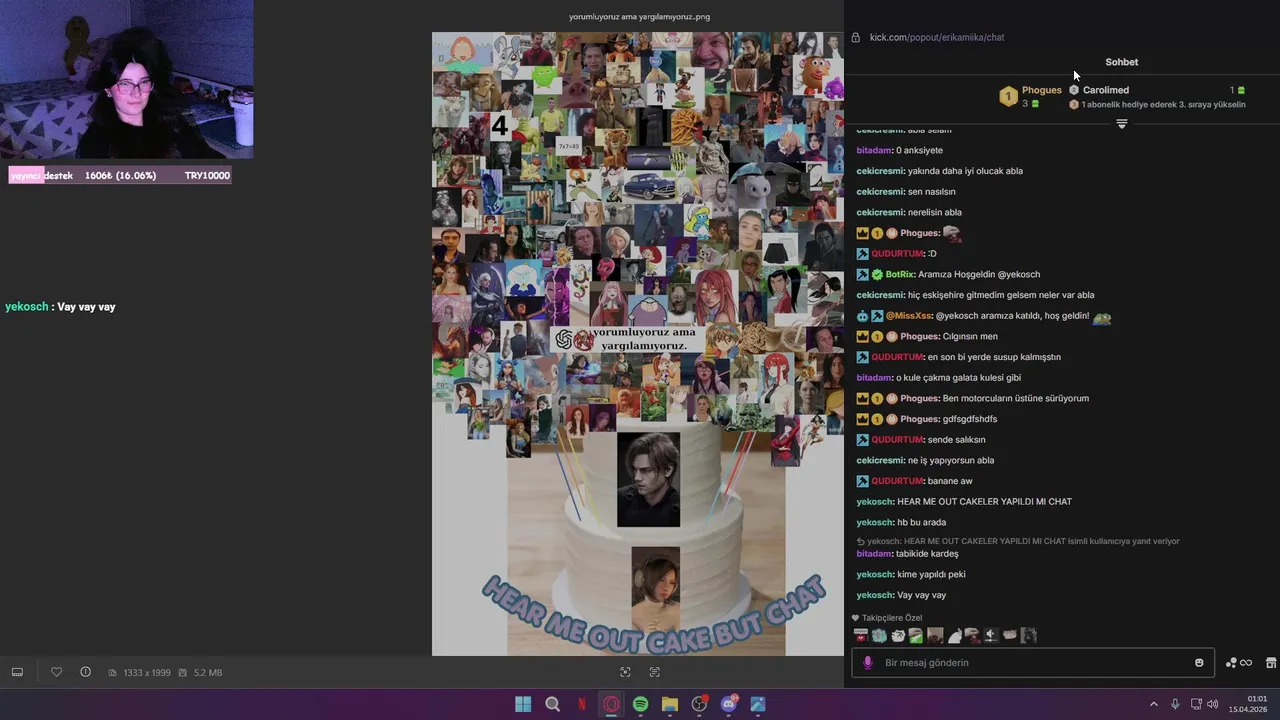Viewport: 1280px width, 720px height.
Task: Click the 'tabikide kardeş' chat message
Action: (x=927, y=553)
